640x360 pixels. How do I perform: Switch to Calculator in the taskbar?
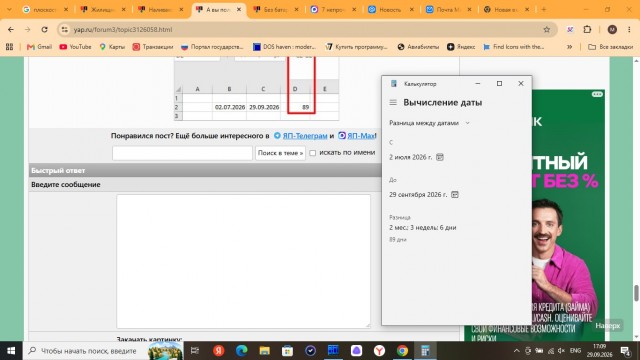[425, 351]
